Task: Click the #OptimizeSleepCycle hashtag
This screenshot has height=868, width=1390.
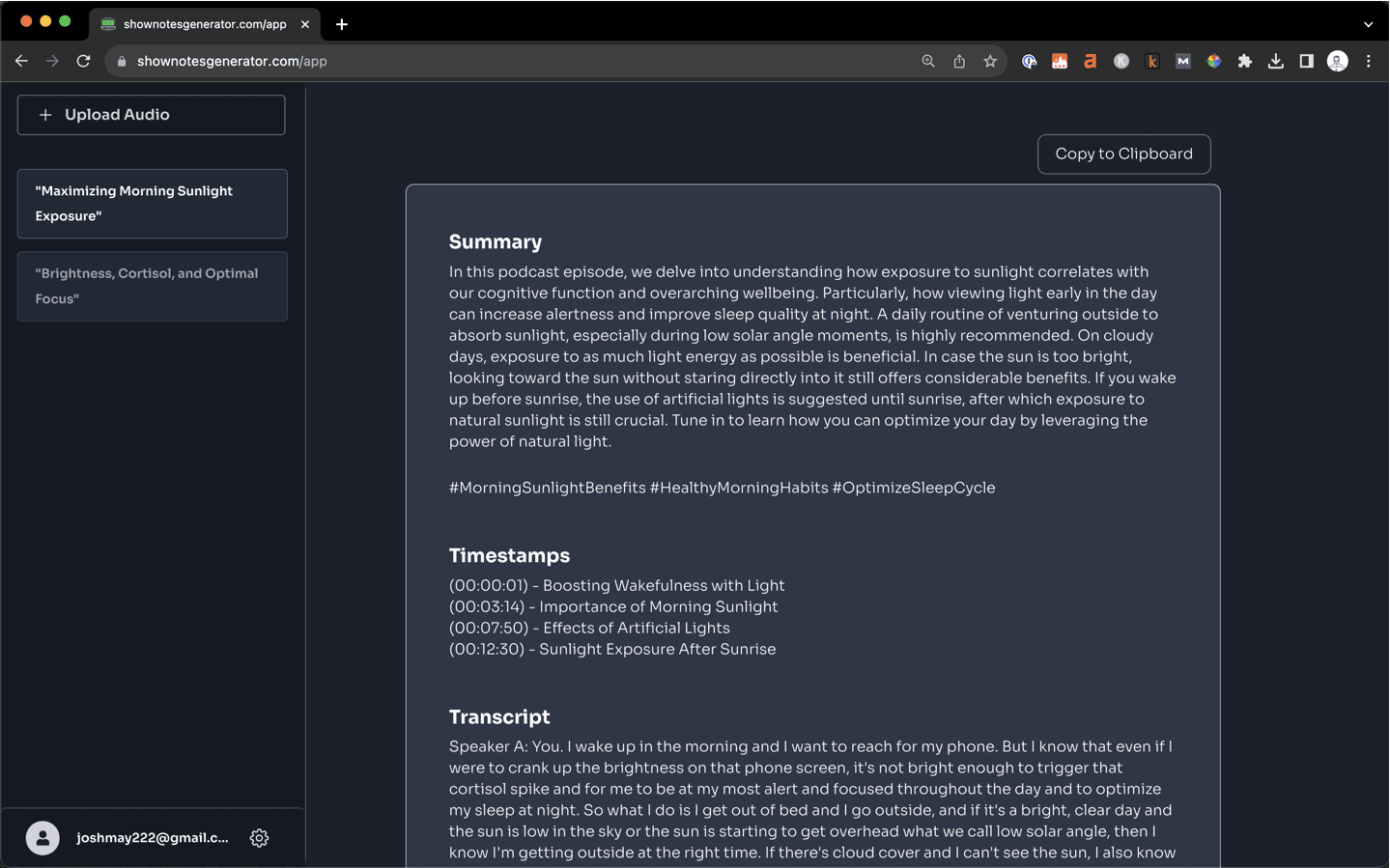Action: coord(914,489)
